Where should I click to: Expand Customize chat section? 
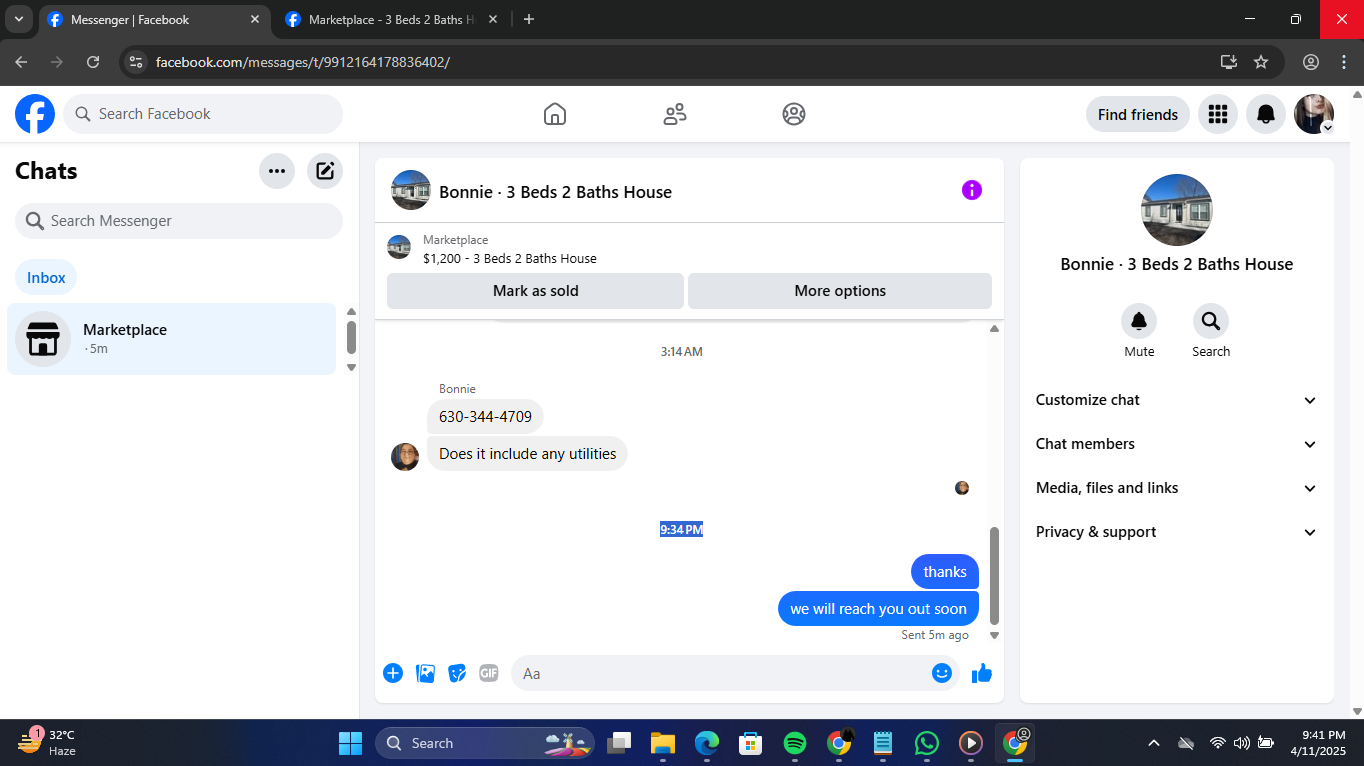1177,400
